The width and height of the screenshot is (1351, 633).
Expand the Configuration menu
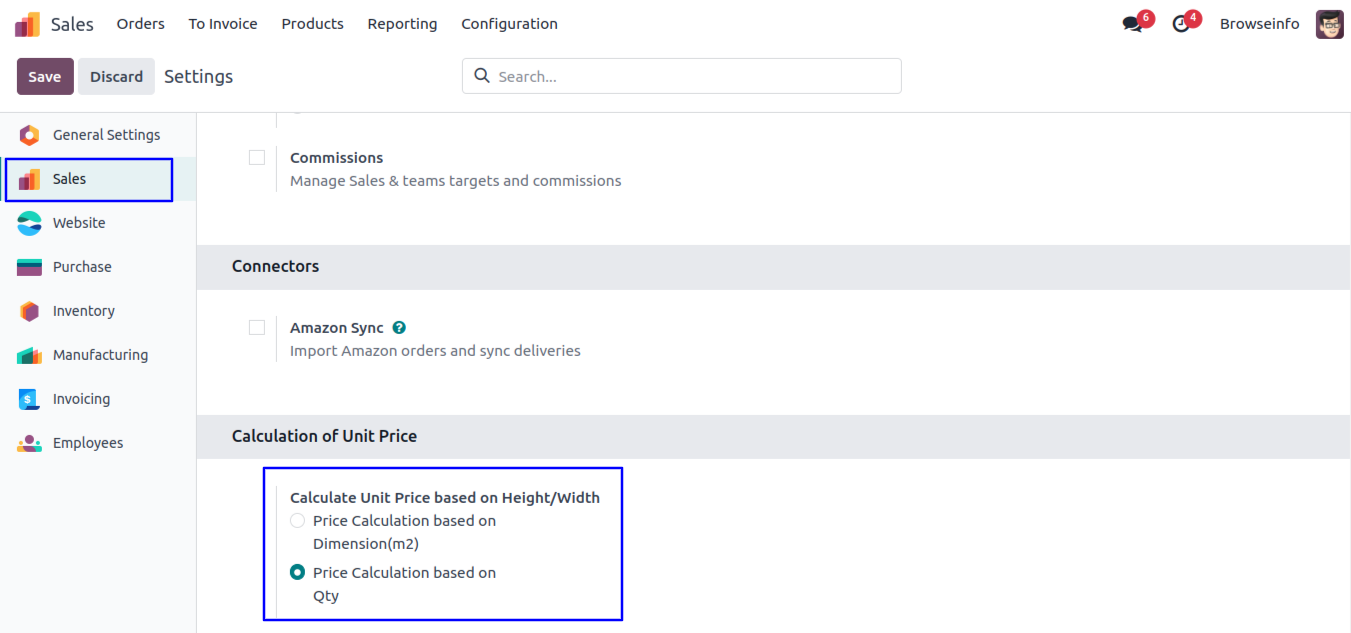pyautogui.click(x=510, y=24)
